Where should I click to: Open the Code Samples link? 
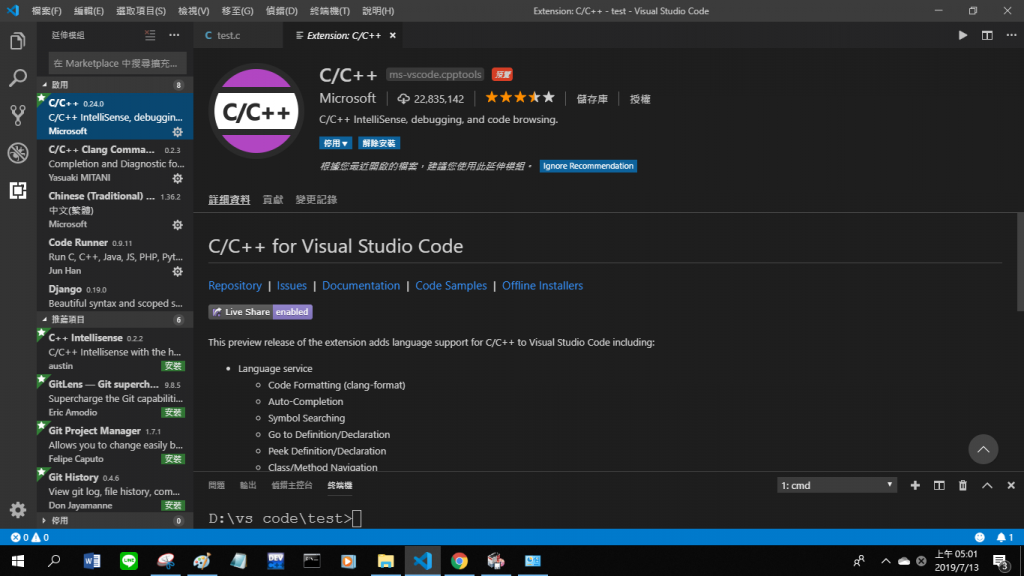(x=451, y=285)
